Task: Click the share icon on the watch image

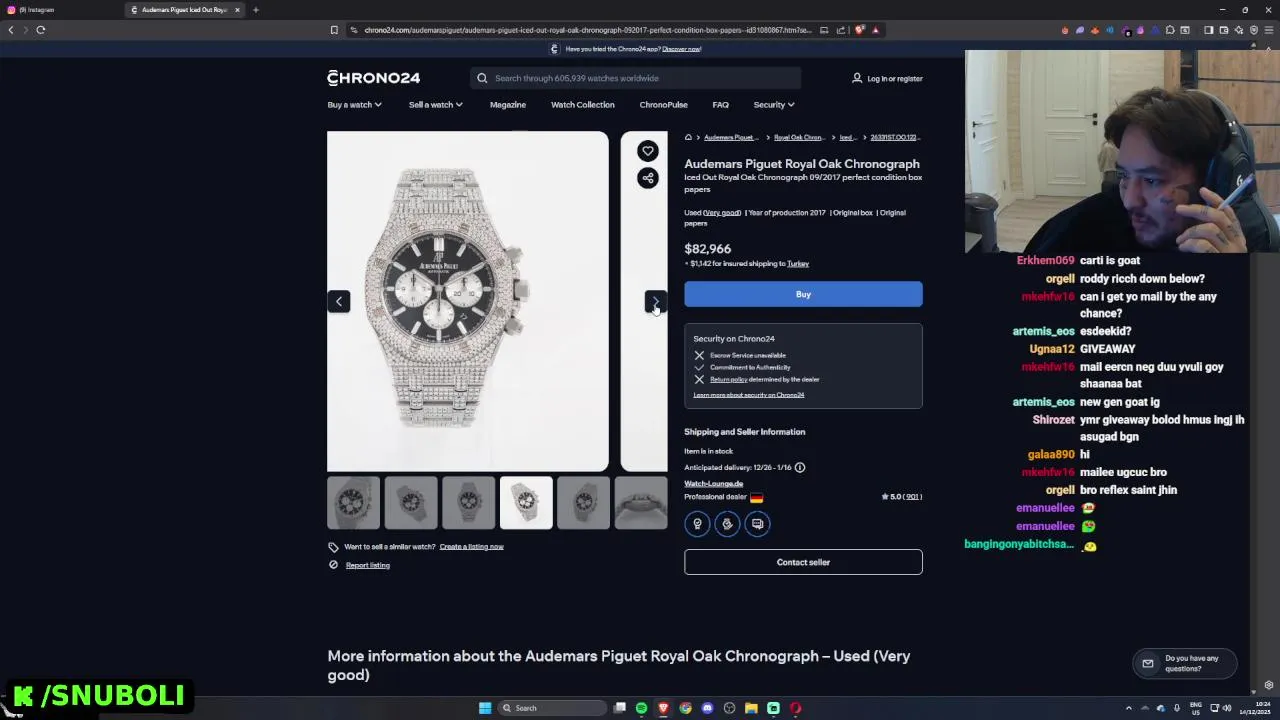Action: (648, 178)
